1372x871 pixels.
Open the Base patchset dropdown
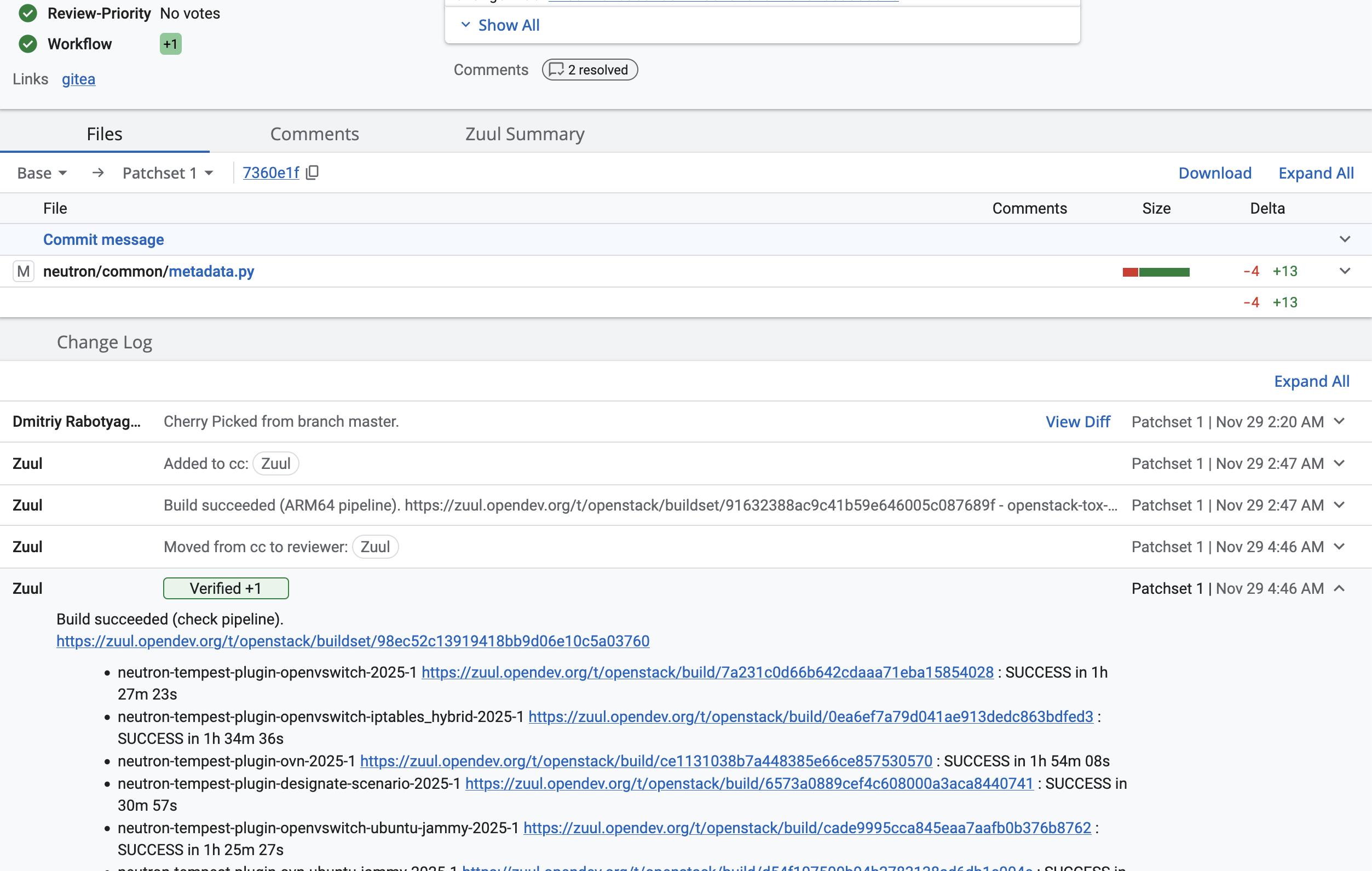coord(42,173)
